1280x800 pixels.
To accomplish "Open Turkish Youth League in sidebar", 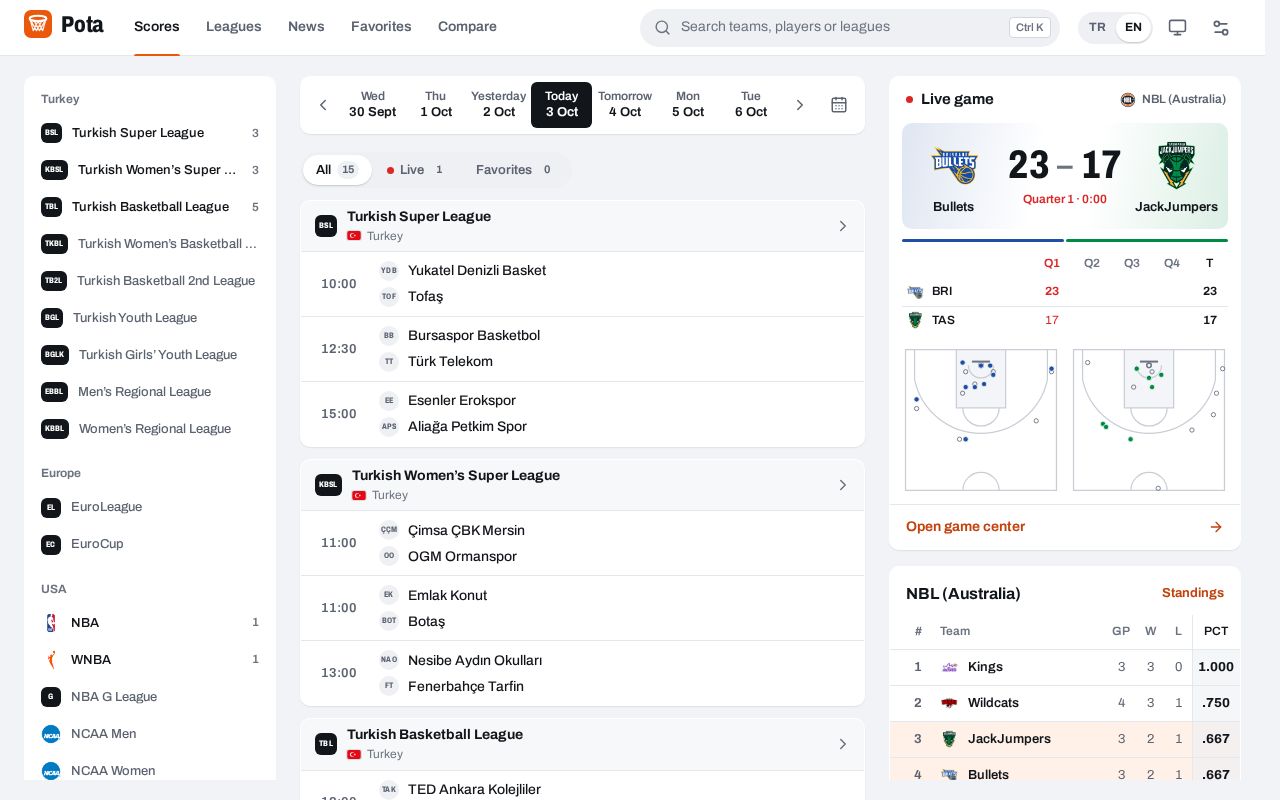I will click(x=150, y=318).
